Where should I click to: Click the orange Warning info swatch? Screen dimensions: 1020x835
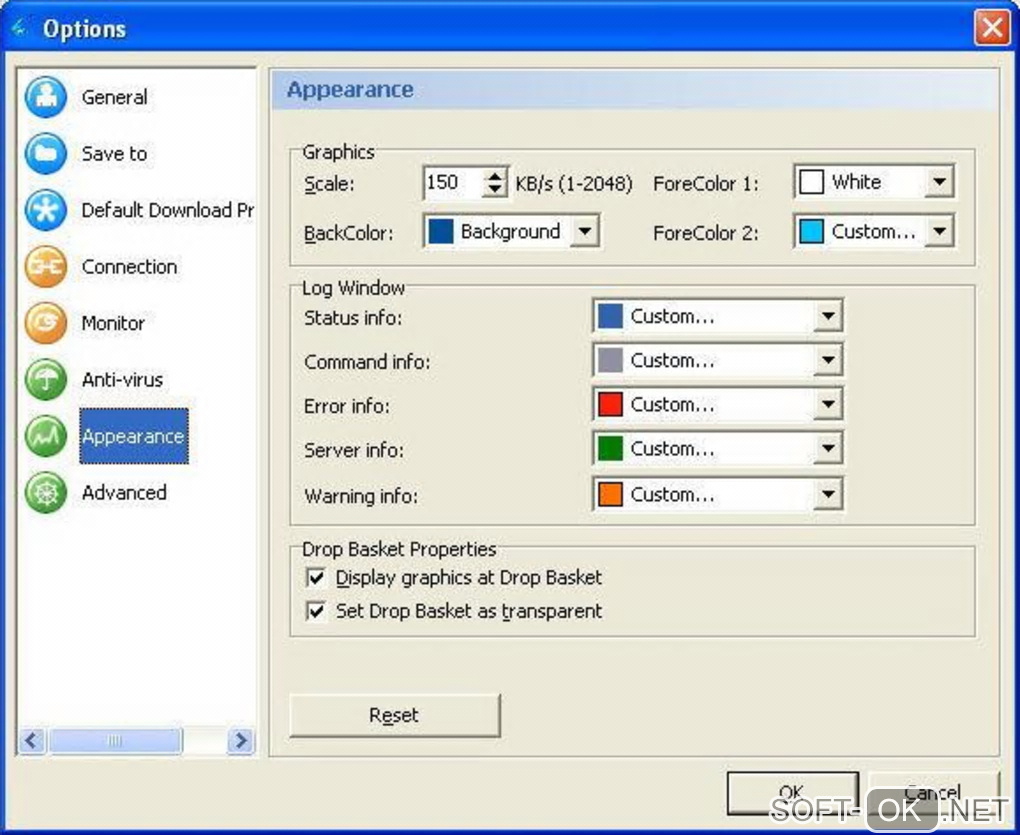[x=610, y=494]
